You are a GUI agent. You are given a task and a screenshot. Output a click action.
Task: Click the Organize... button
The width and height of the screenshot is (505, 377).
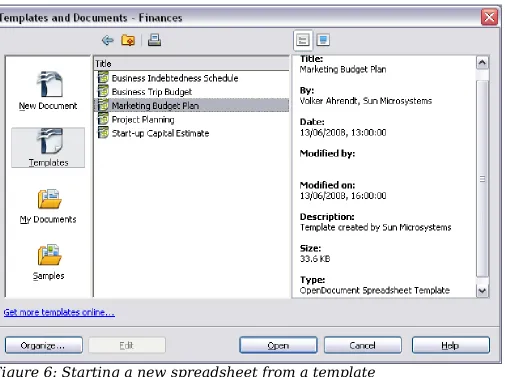pyautogui.click(x=44, y=345)
